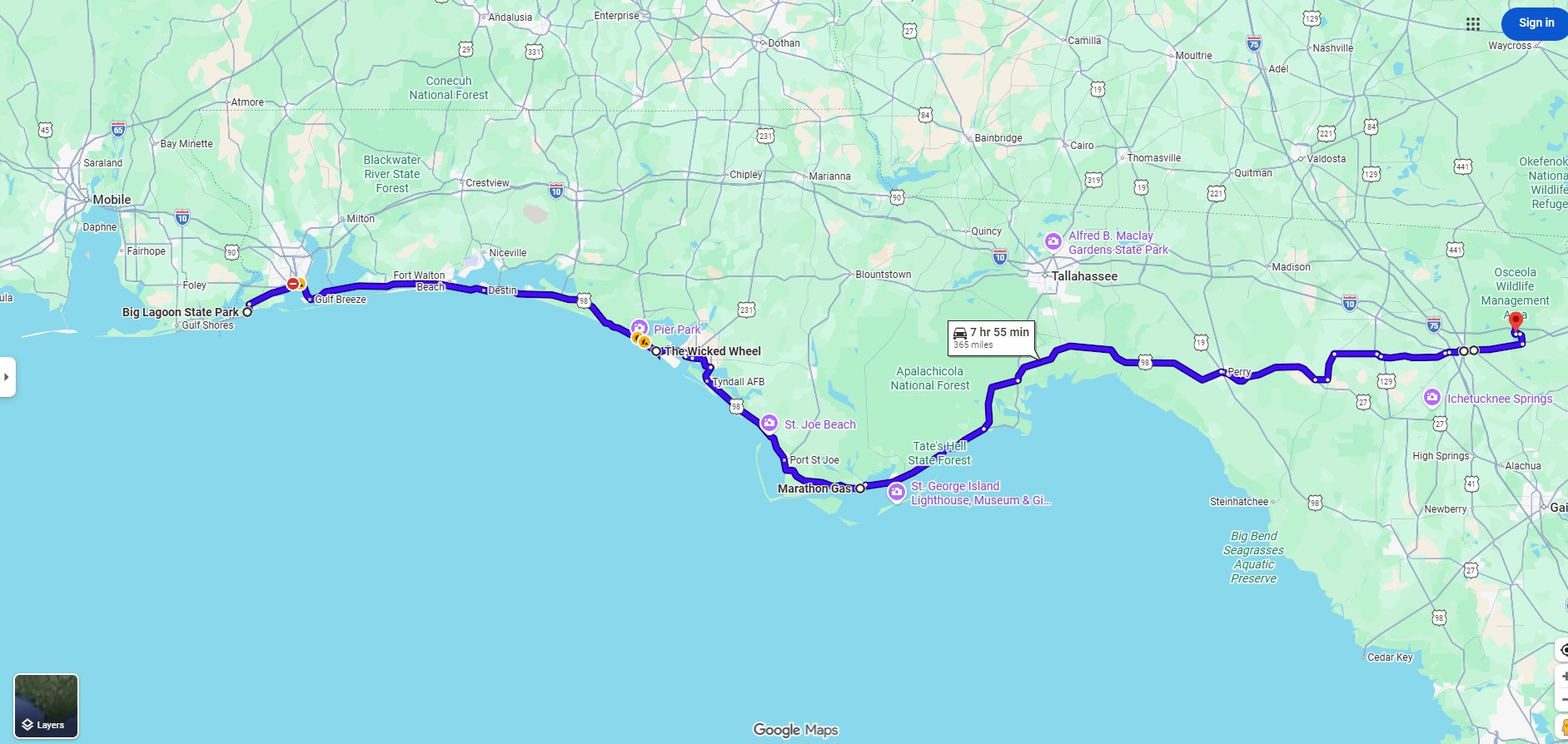Select the red destination pin marker

pos(1516,321)
